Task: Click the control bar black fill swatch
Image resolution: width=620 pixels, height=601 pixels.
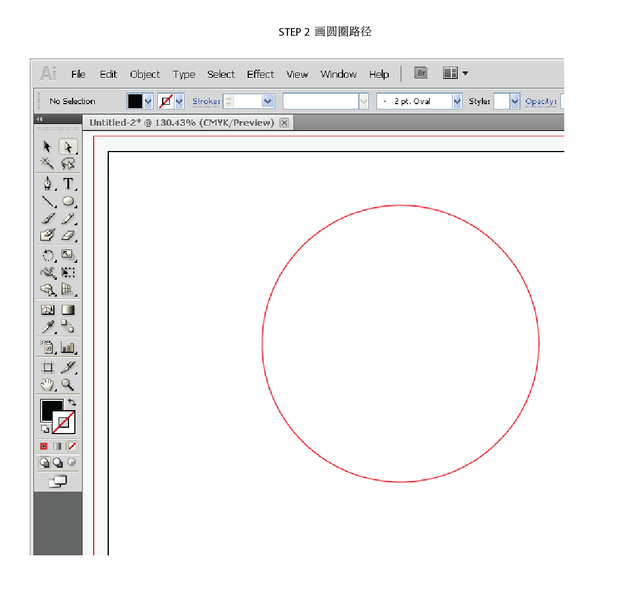Action: 135,101
